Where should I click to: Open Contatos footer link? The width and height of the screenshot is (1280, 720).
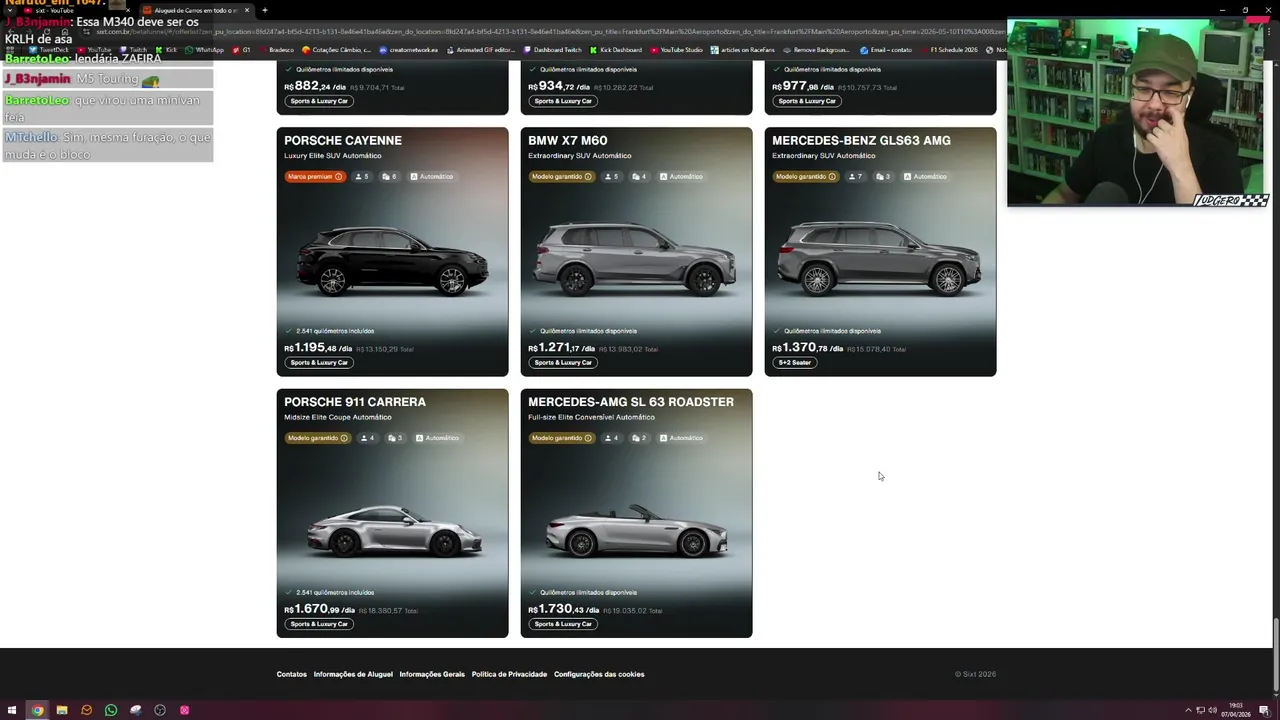pos(292,674)
